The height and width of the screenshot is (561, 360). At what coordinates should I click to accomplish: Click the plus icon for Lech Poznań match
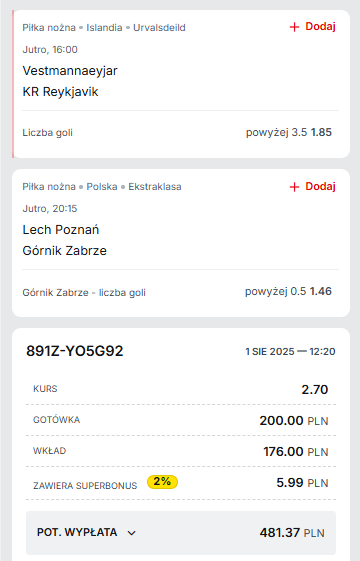294,187
